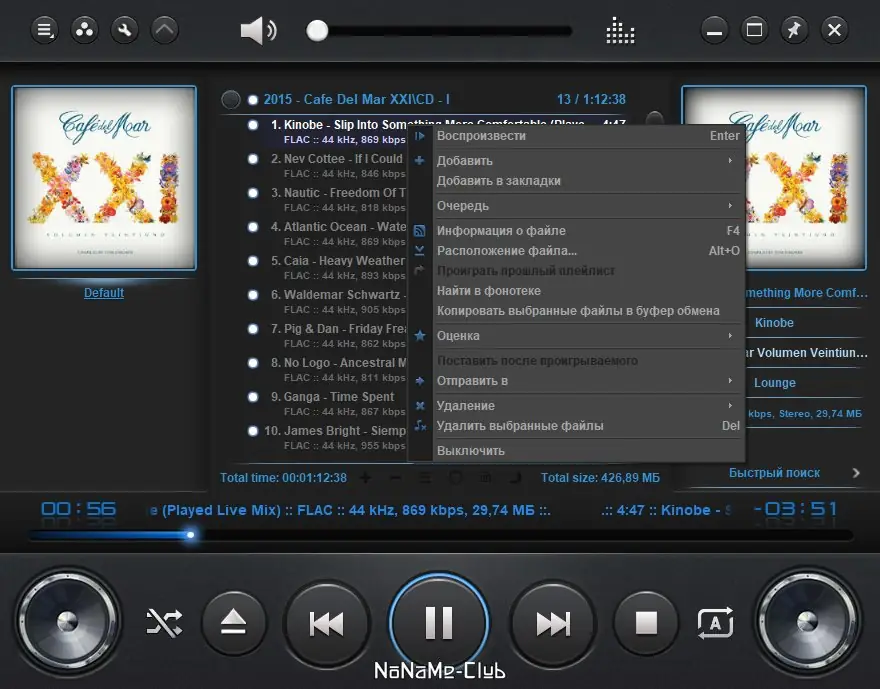Open settings with the wrench icon

125,30
